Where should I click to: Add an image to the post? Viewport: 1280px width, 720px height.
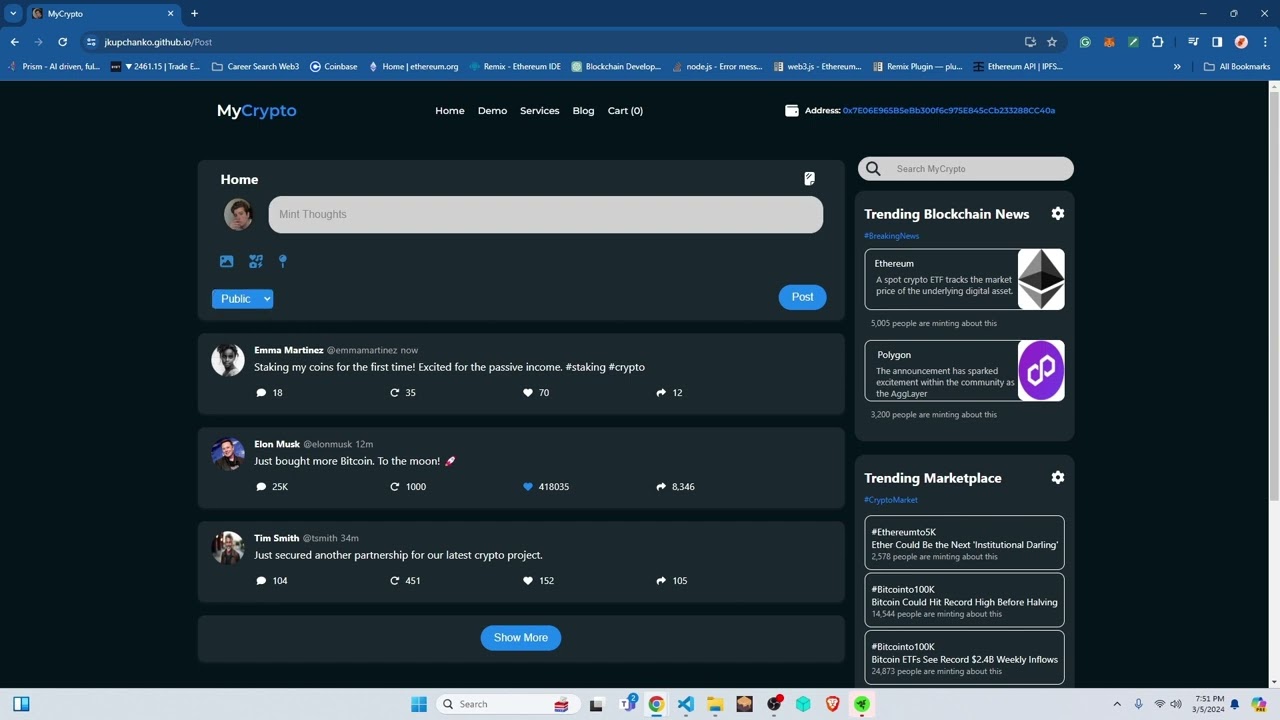(227, 261)
